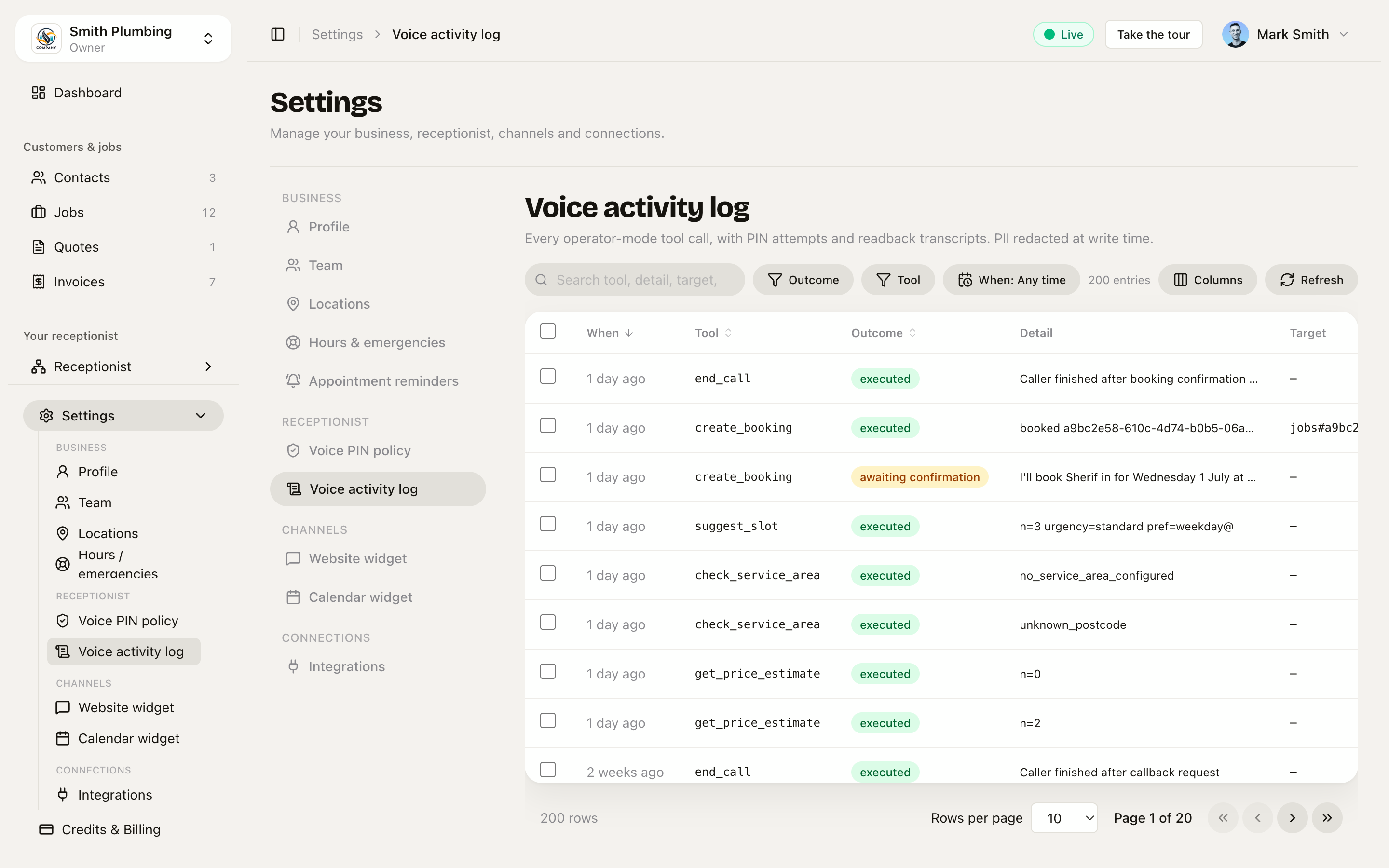Check the no_service_area_configured row checkbox

coord(548,573)
